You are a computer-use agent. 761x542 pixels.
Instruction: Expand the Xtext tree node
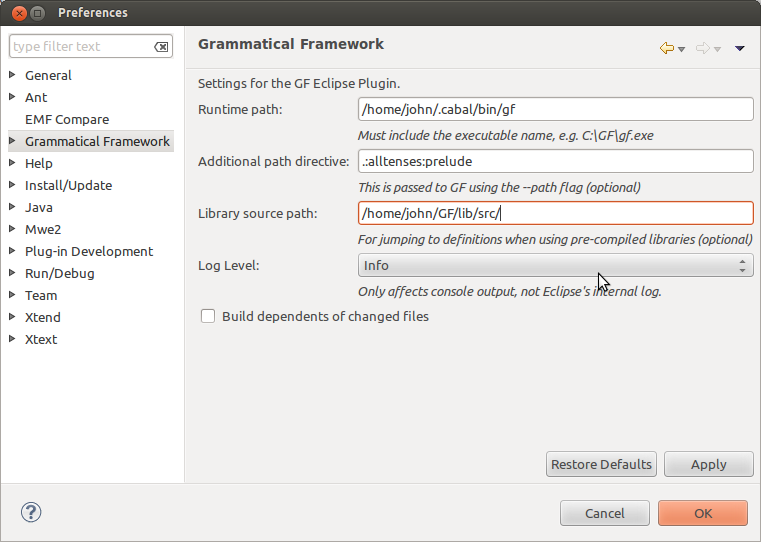(x=12, y=339)
